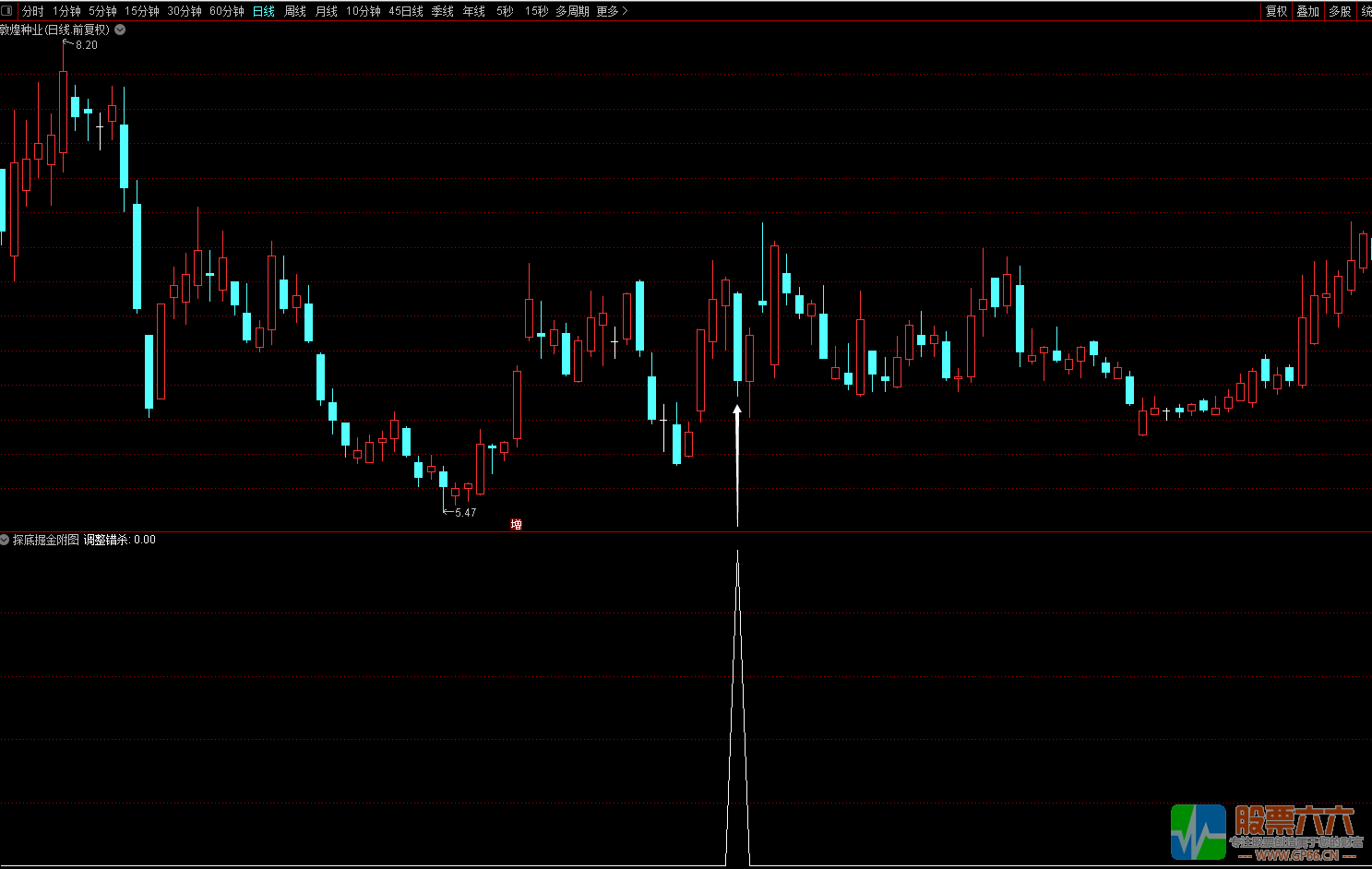Click the 调整错杀 indicator value label

119,540
